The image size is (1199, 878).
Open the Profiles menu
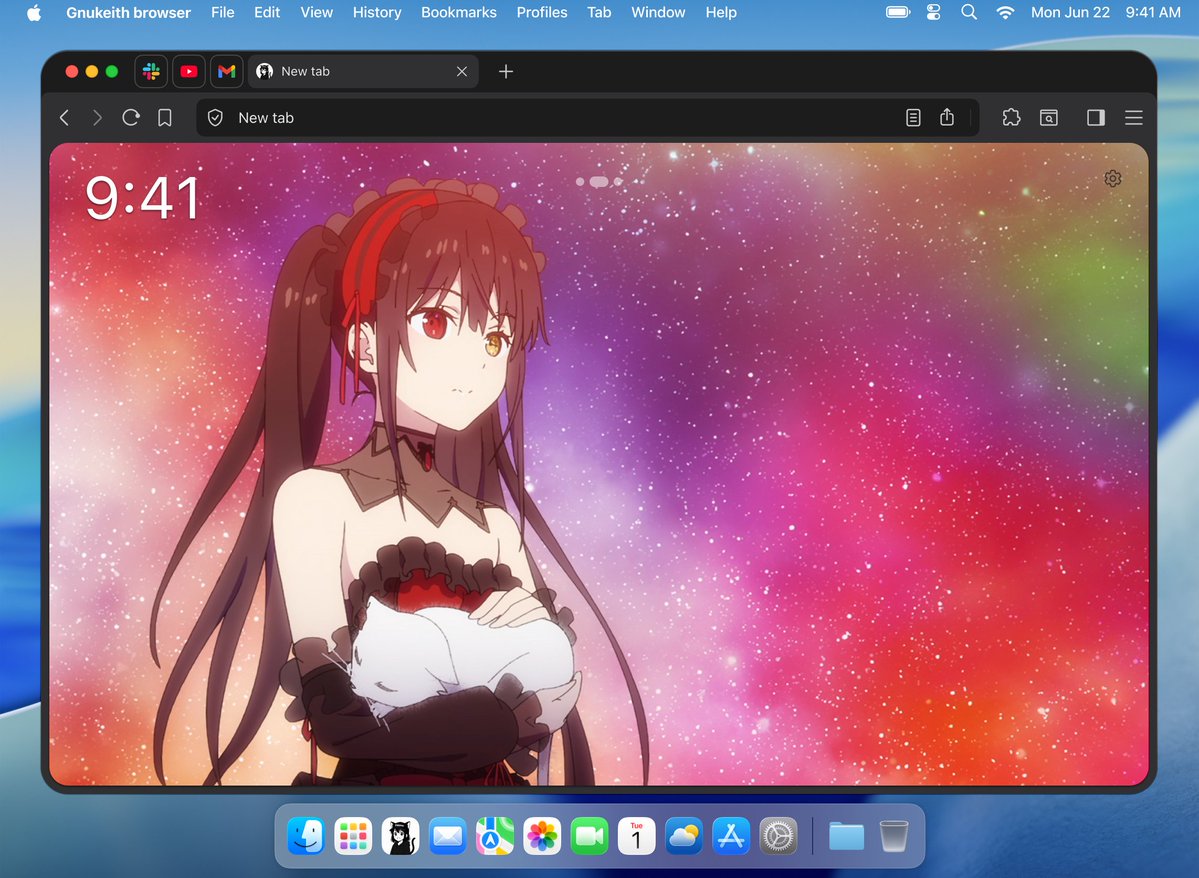pos(542,12)
